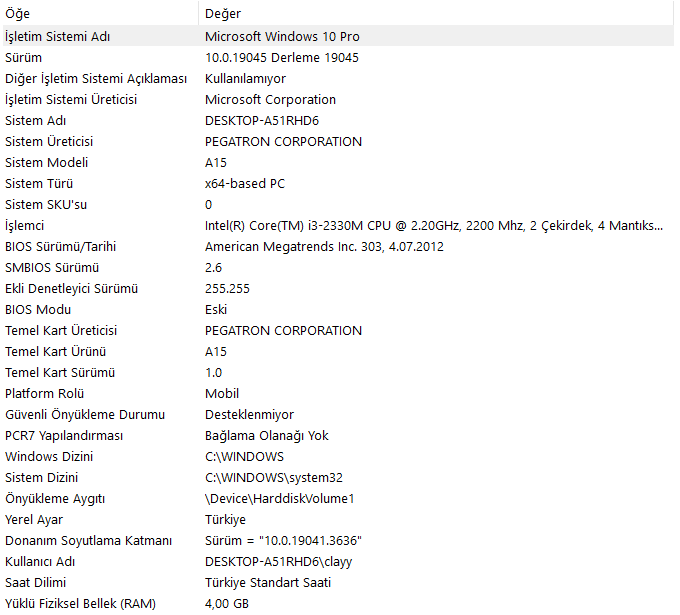Select the Sistem Modeli row label
The width and height of the screenshot is (680, 615).
[x=46, y=163]
